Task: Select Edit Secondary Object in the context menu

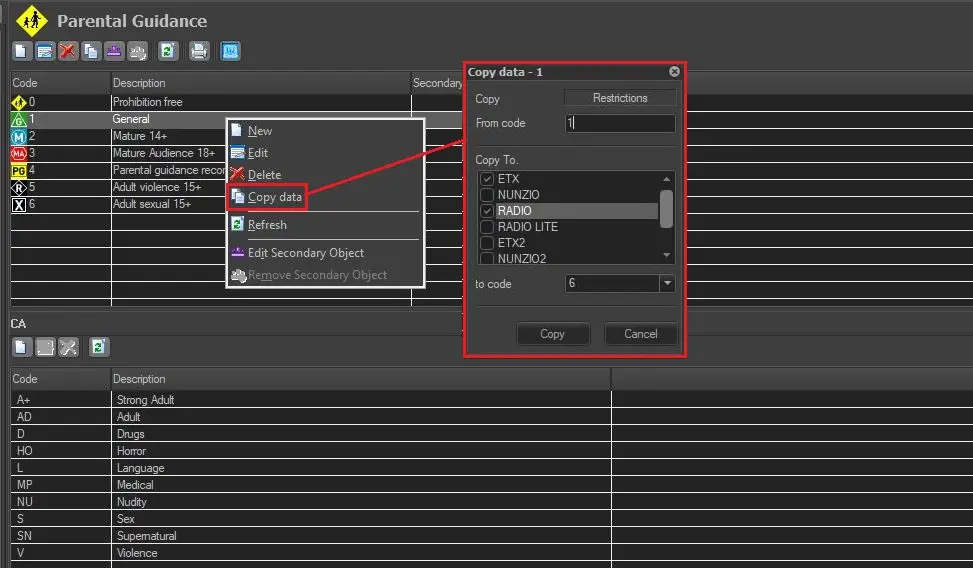Action: pyautogui.click(x=305, y=253)
